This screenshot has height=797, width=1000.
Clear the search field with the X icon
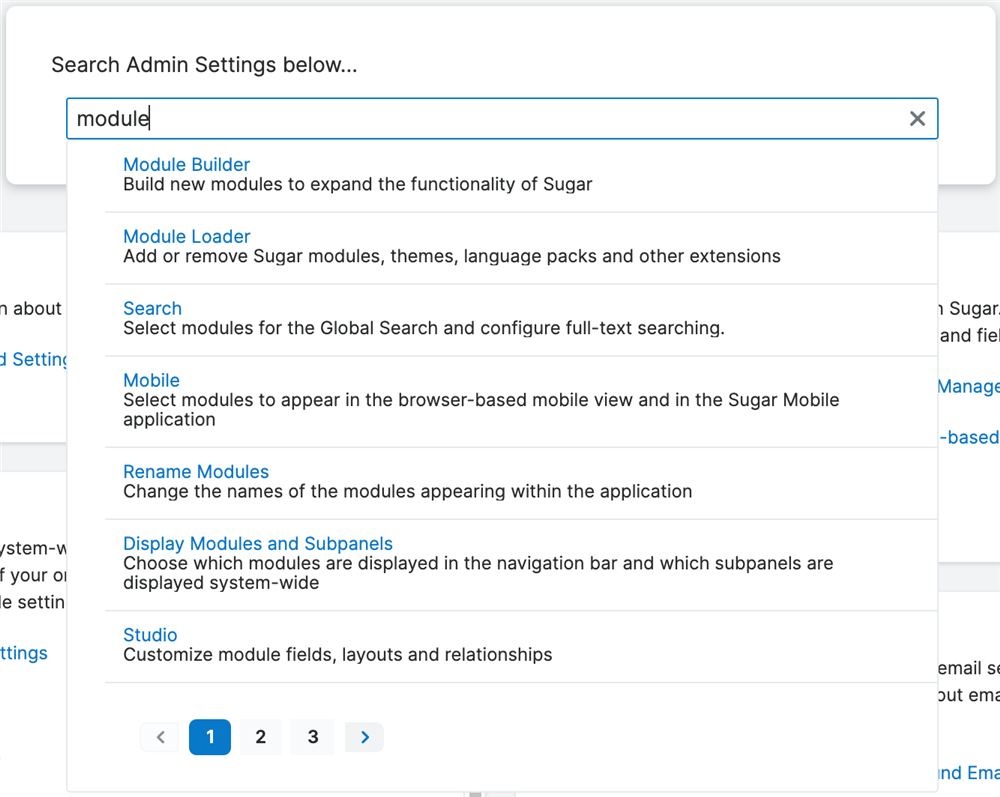917,119
